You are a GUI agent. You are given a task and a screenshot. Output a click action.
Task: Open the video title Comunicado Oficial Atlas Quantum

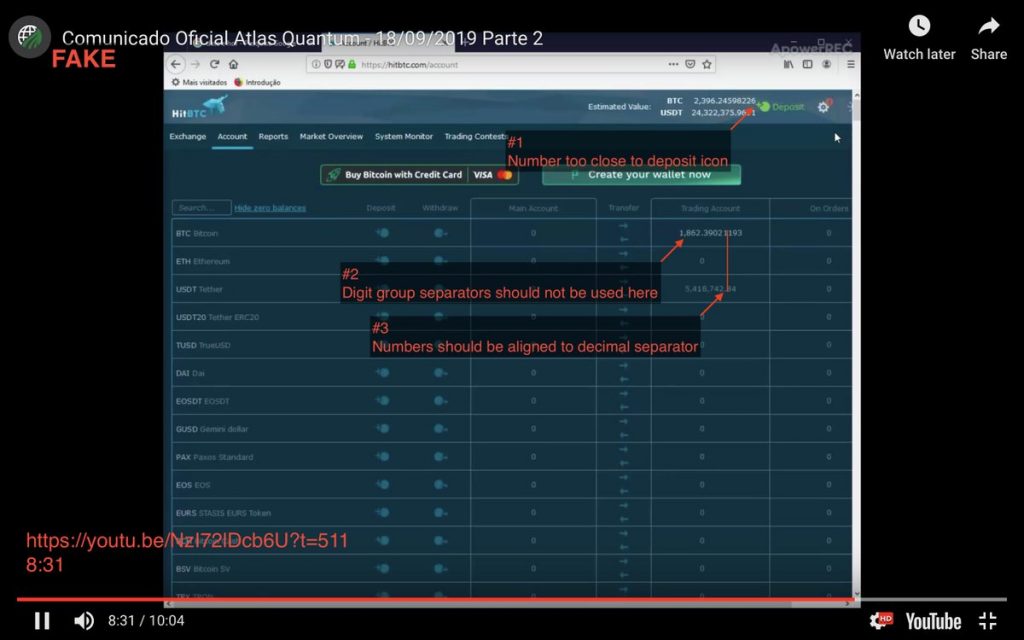point(302,38)
